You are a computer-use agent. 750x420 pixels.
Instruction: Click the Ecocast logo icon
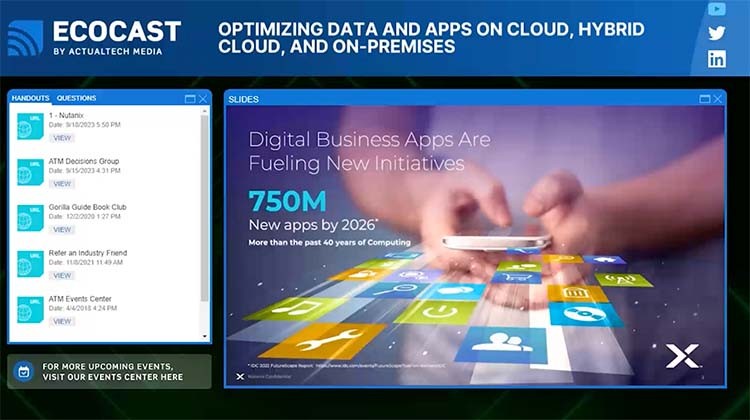click(25, 38)
